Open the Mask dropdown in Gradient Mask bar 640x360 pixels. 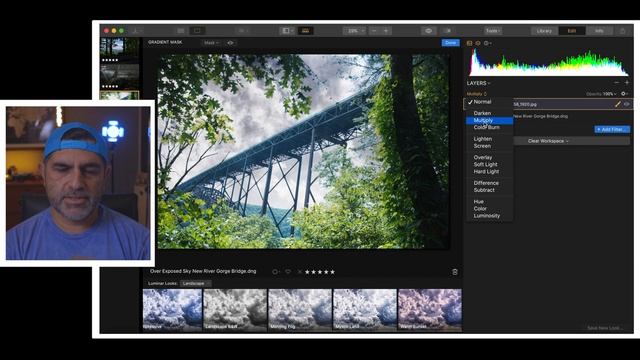point(211,43)
